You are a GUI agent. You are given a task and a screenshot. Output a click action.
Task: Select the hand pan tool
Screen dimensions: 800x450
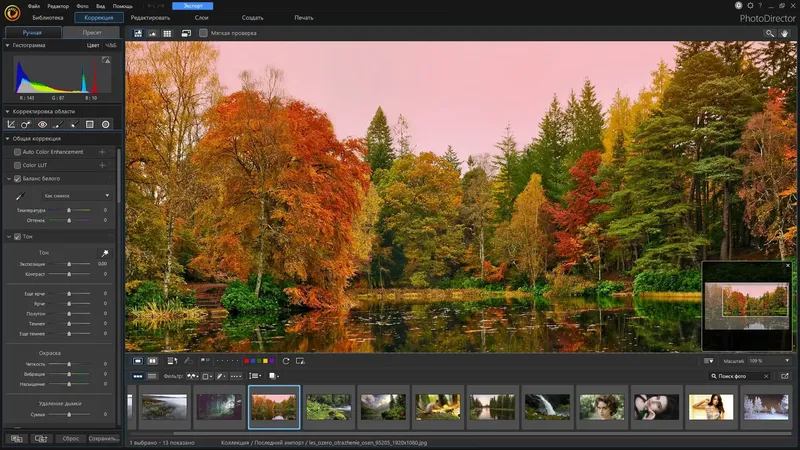786,33
